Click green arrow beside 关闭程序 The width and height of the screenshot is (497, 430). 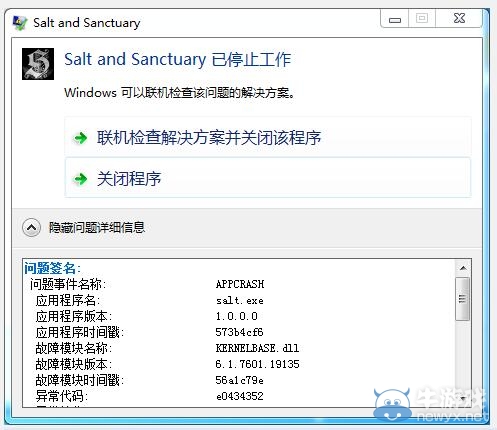pyautogui.click(x=80, y=179)
